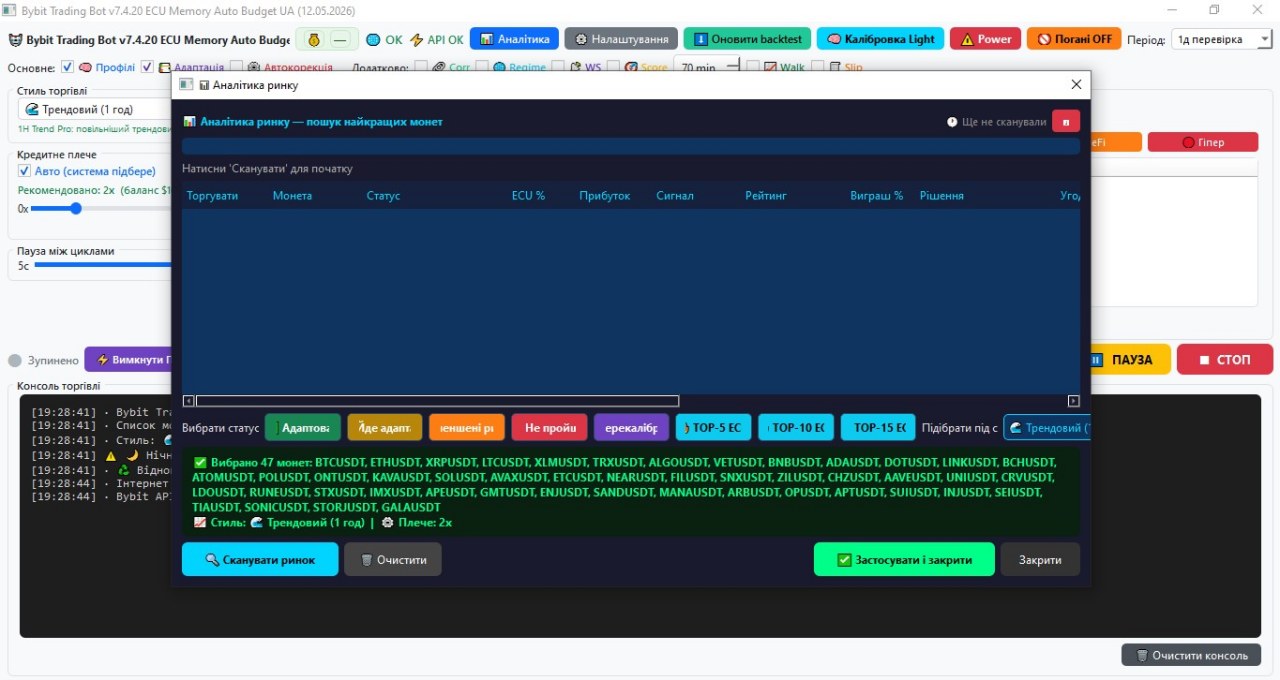Open the Підібрати під стиль dropdown
The width and height of the screenshot is (1280, 680).
coord(1047,427)
